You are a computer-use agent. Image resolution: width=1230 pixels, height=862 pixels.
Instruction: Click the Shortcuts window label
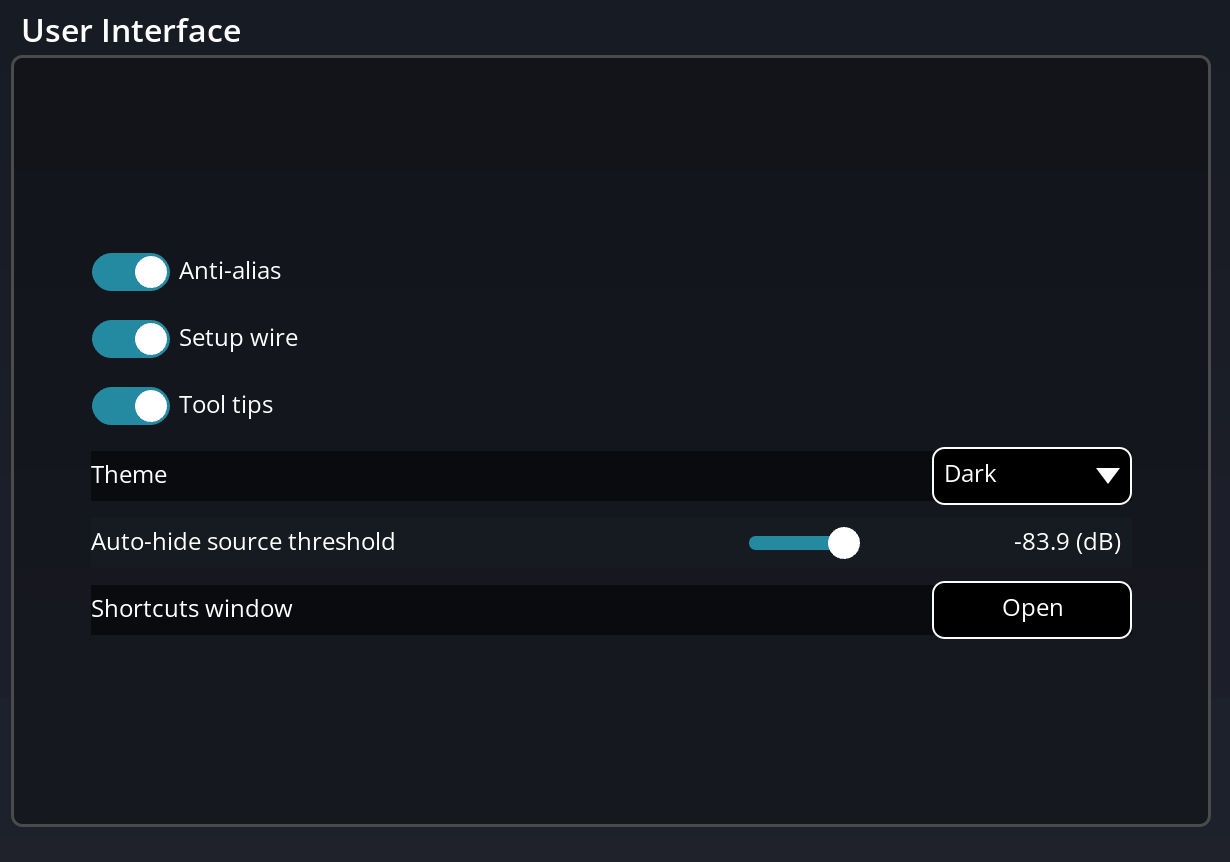pyautogui.click(x=192, y=609)
